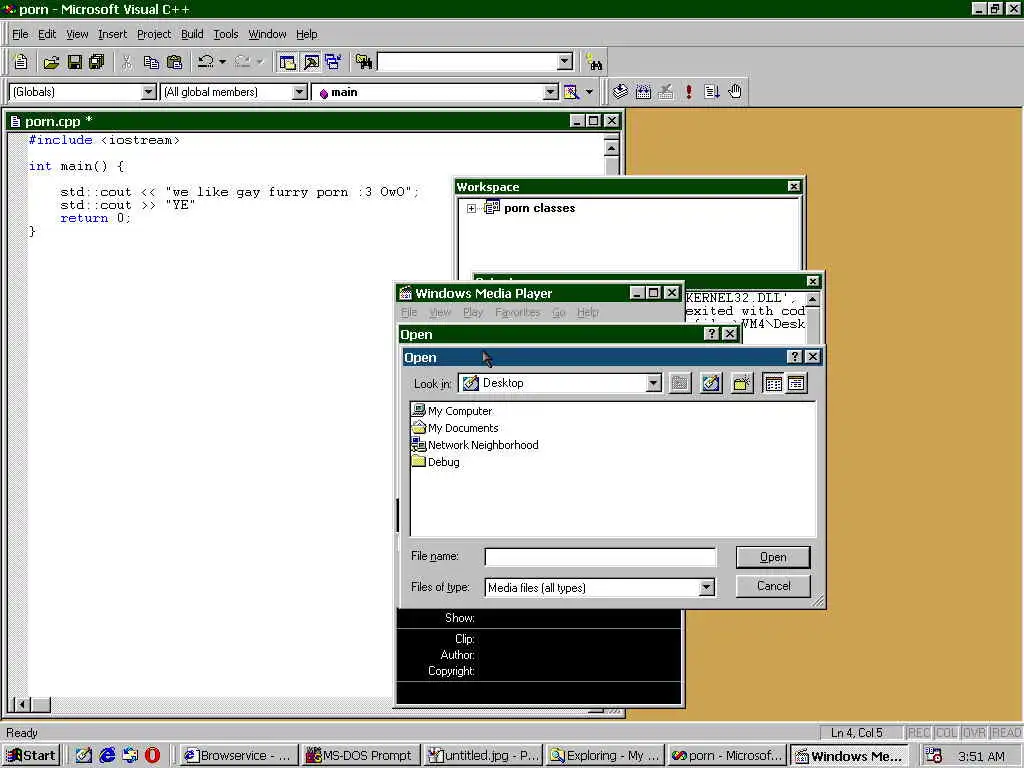Click the File name input field
Viewport: 1024px width, 768px height.
(x=600, y=557)
